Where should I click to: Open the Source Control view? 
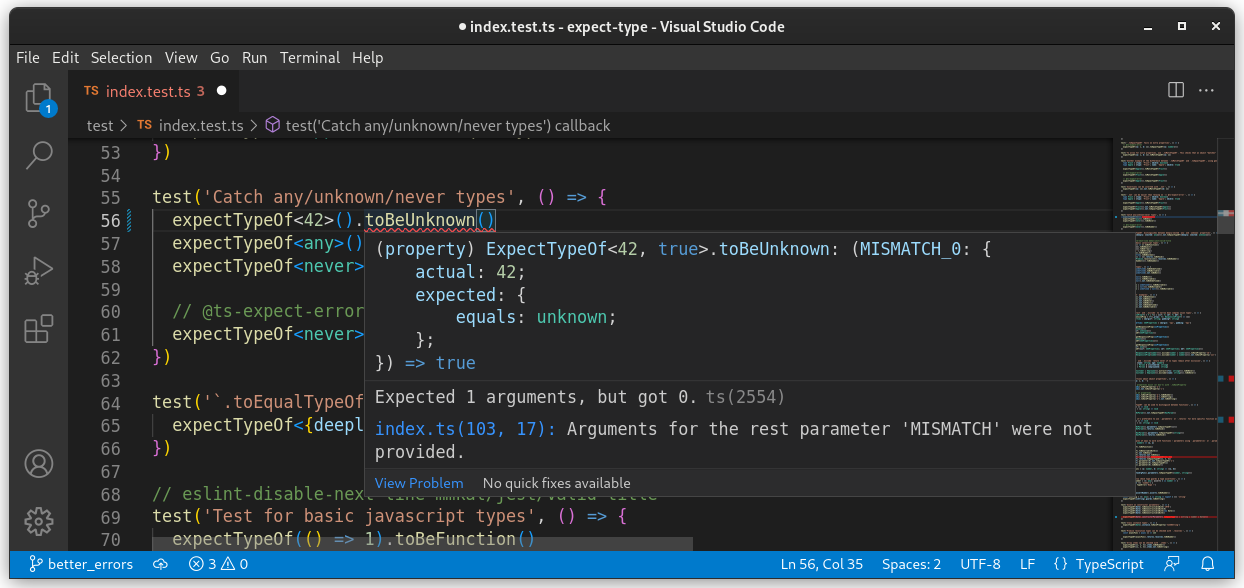click(x=39, y=213)
